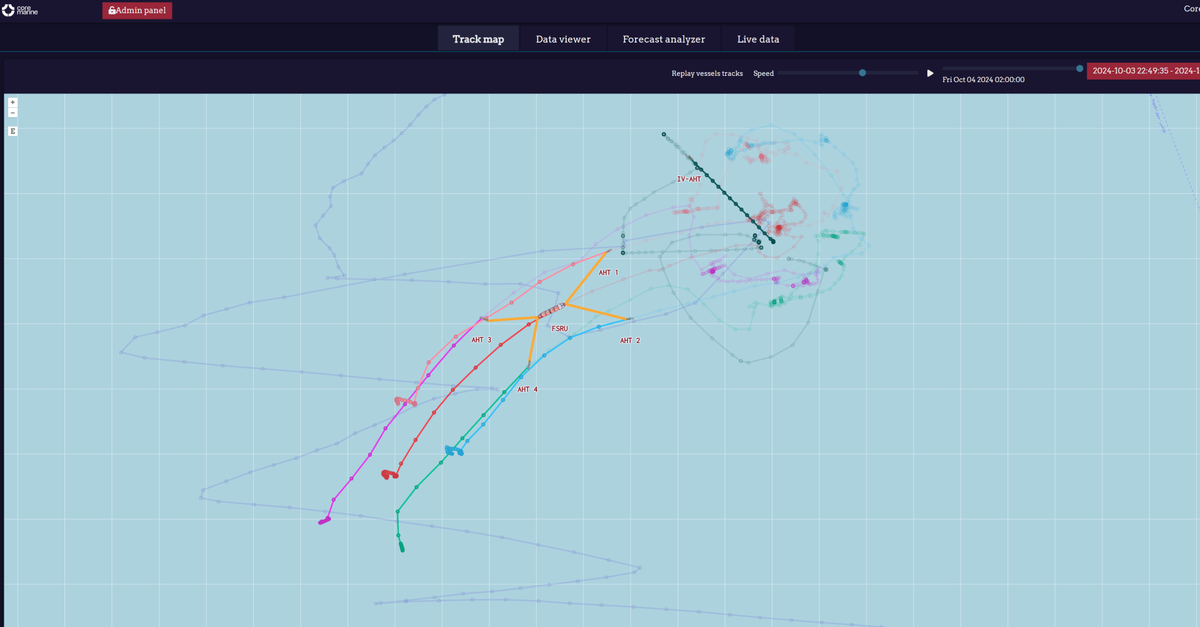Click the AHT 2 label on map
The image size is (1200, 627).
tap(630, 340)
